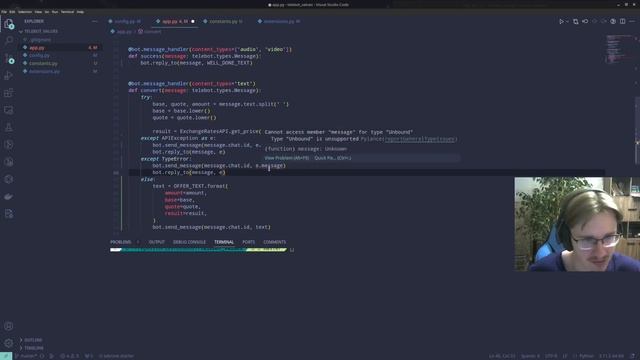Open the Accounts menu icon
This screenshot has width=640, height=360.
[9, 326]
